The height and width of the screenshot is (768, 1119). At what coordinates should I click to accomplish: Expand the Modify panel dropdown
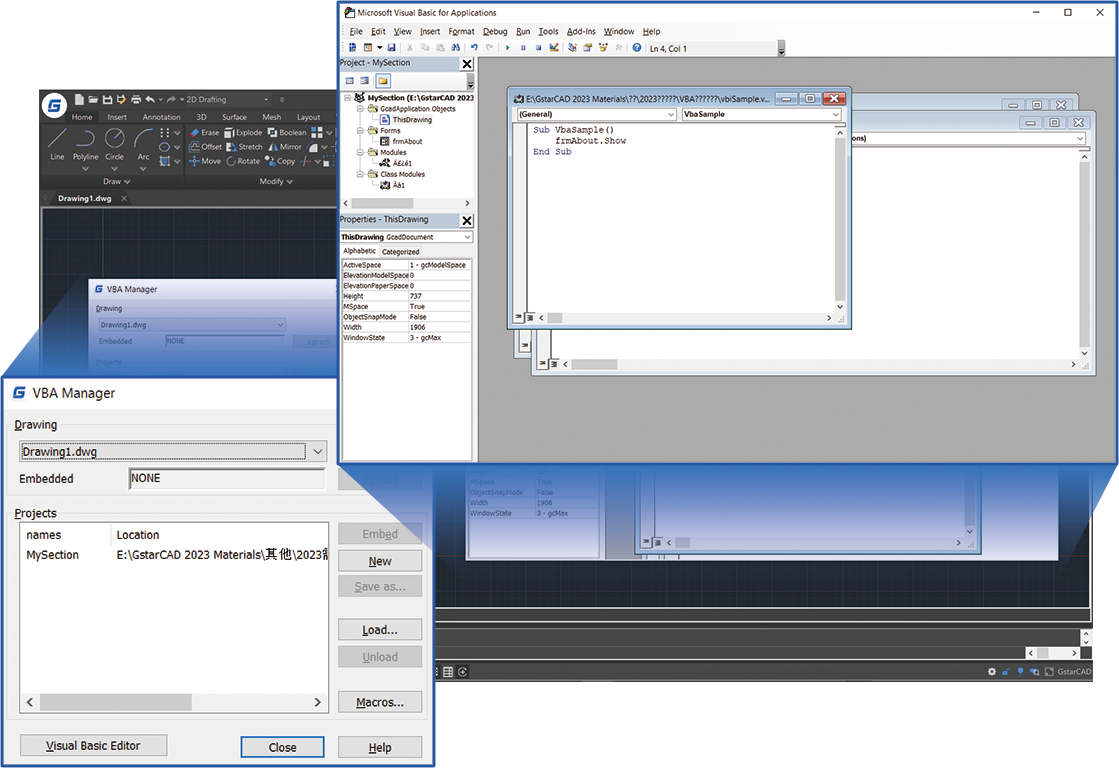pos(275,181)
